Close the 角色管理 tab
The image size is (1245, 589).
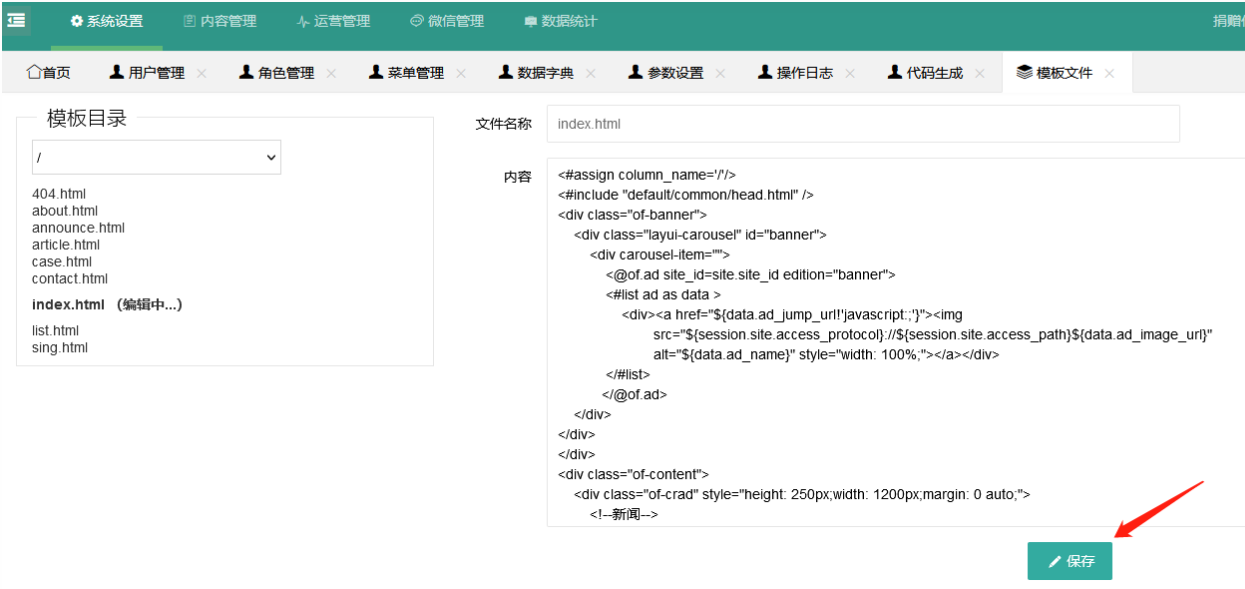coord(331,73)
